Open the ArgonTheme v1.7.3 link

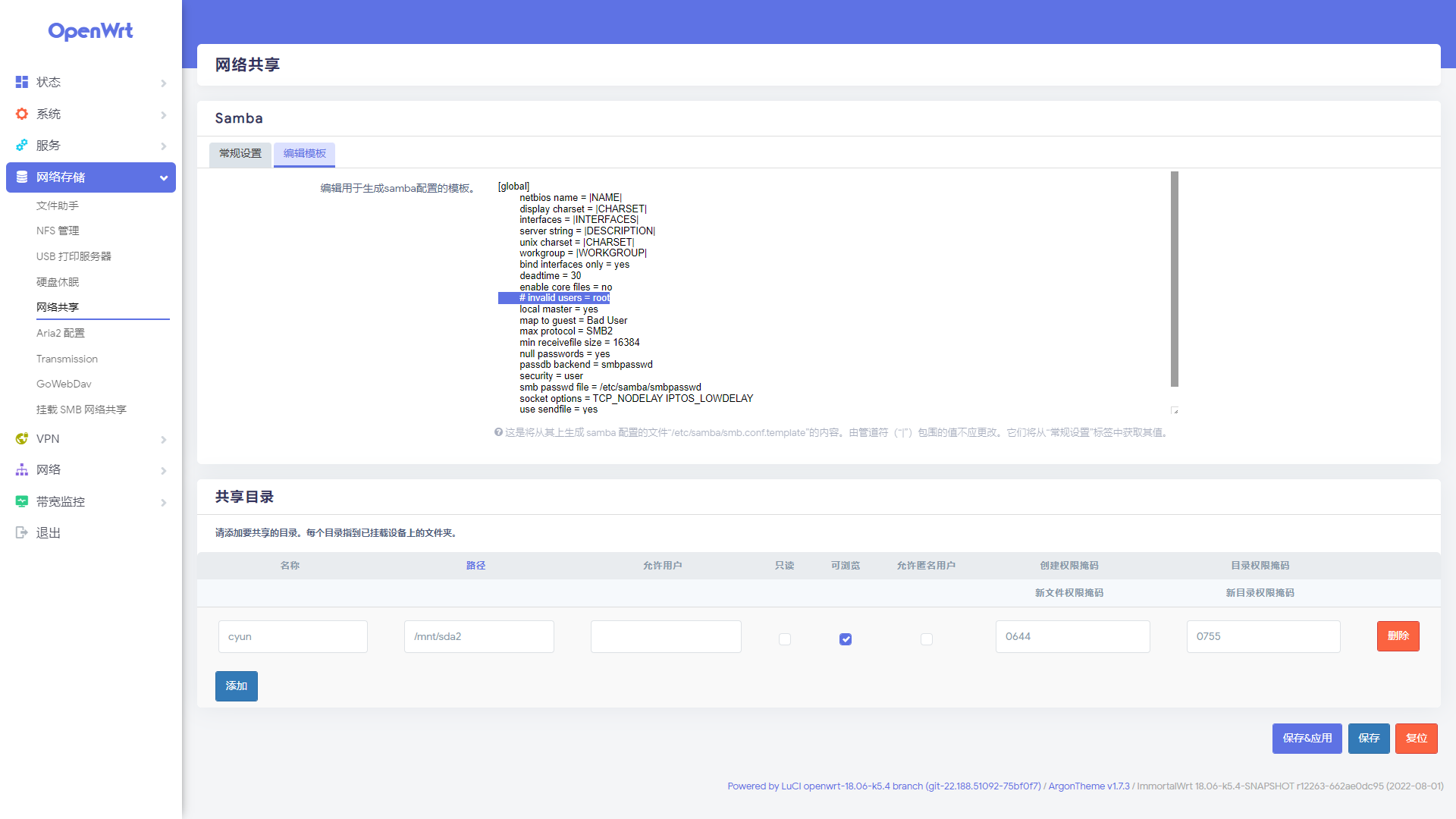click(x=1089, y=786)
